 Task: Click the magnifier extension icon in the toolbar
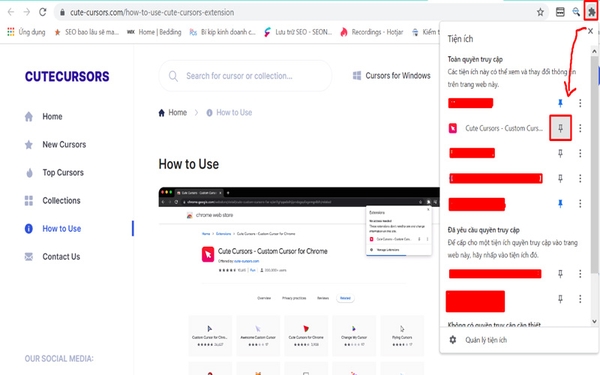(576, 12)
